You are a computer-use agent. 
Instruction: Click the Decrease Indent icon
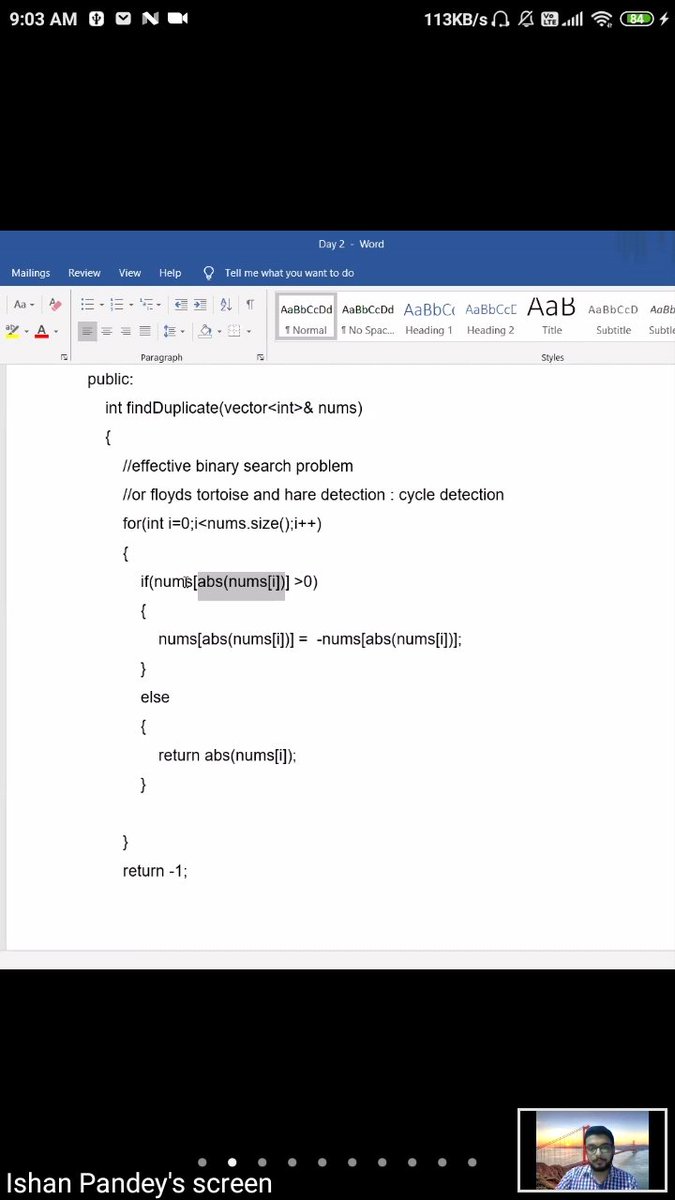pos(181,304)
